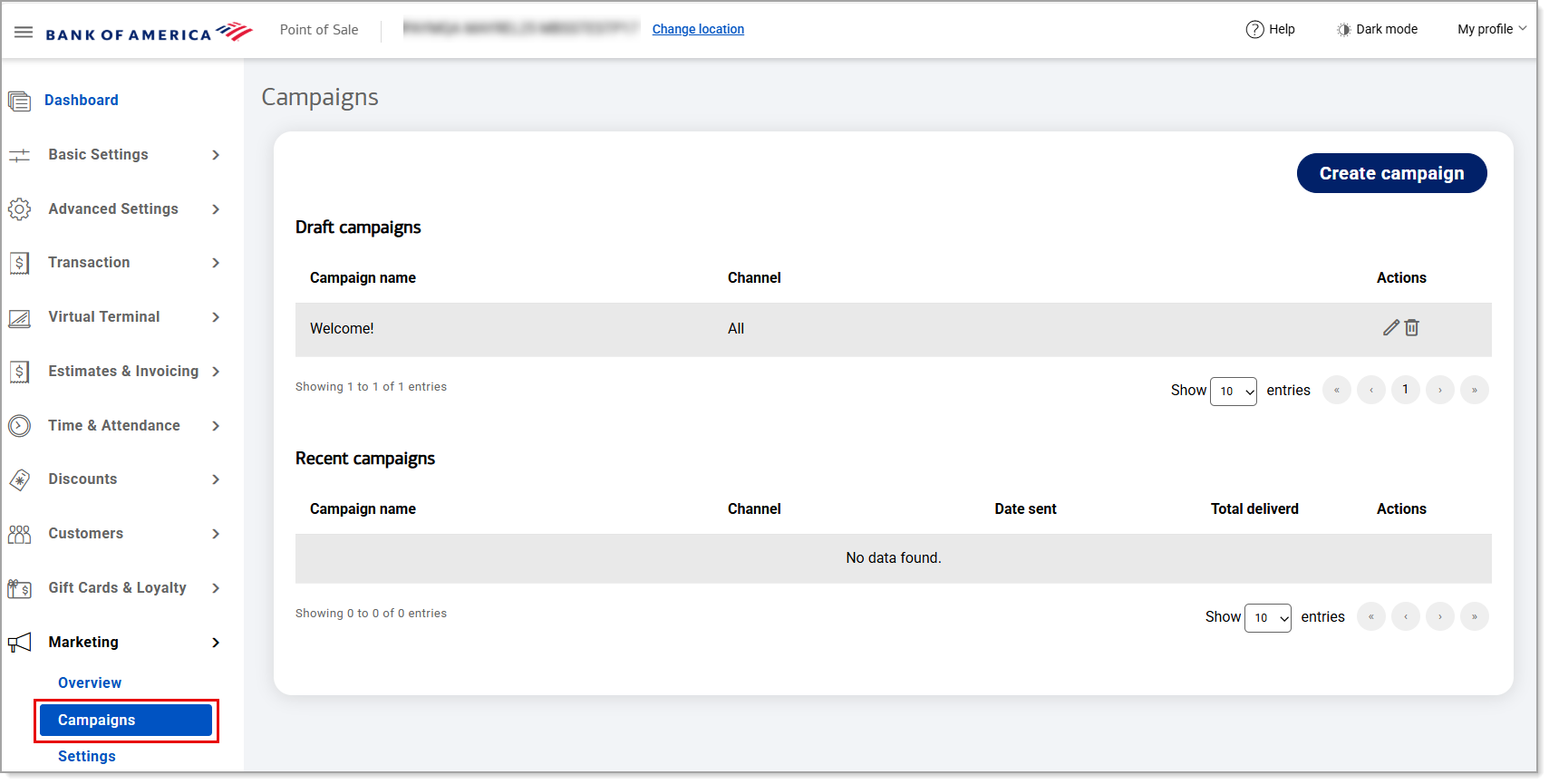Screen dimensions: 1549x784
Task: Select Settings under Marketing
Action: pyautogui.click(x=87, y=757)
